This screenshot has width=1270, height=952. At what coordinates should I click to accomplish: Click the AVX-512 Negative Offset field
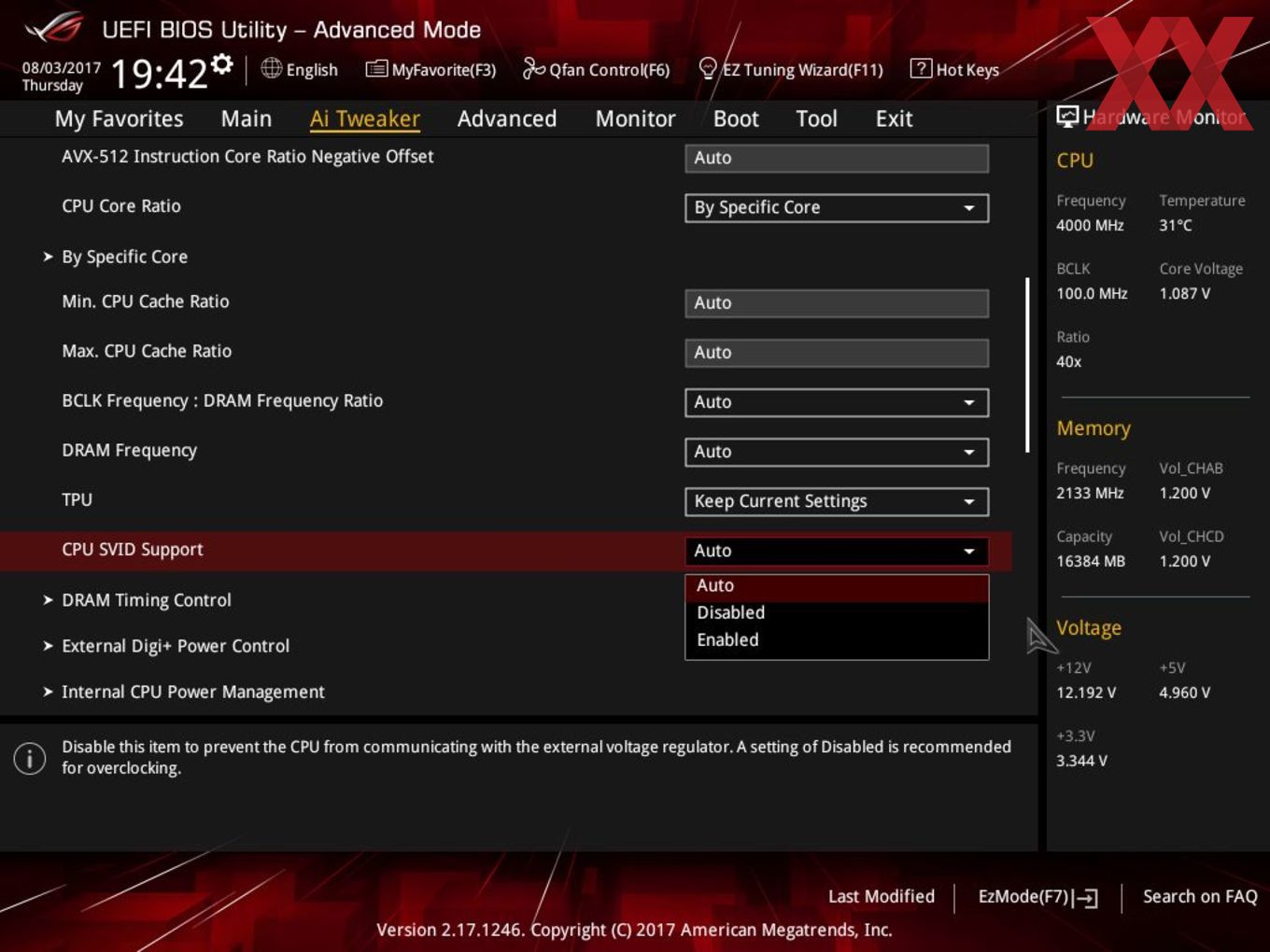click(837, 158)
